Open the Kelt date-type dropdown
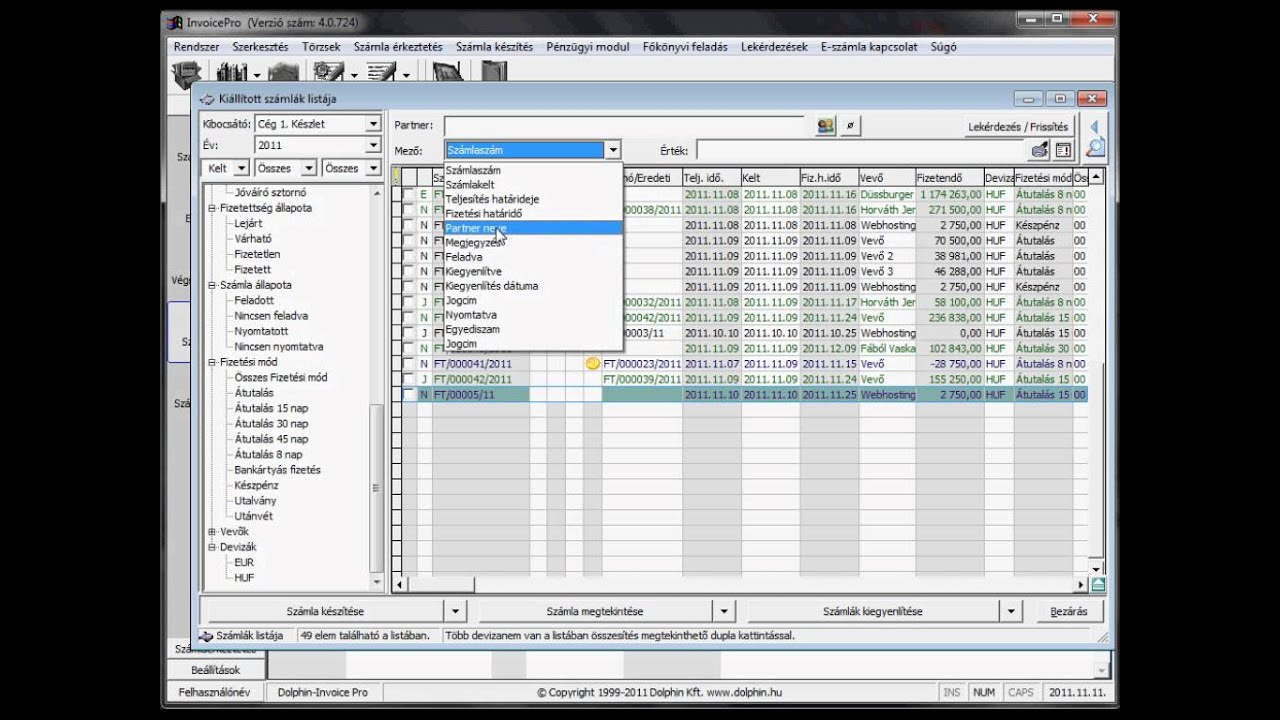 (243, 168)
